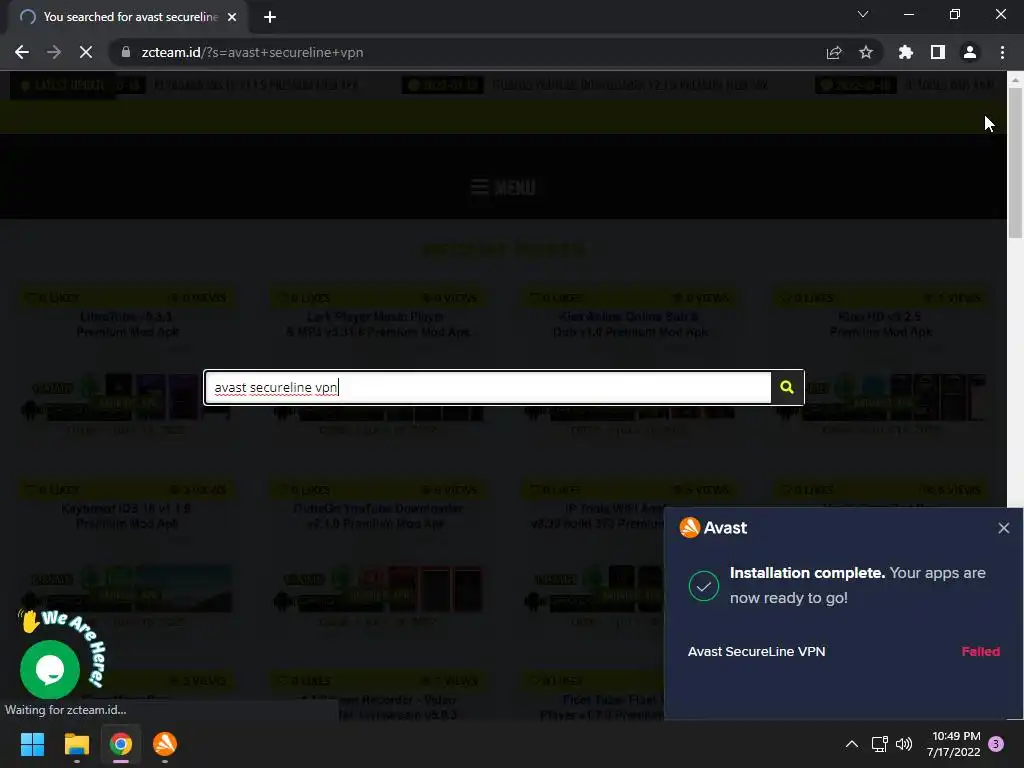Screen dimensions: 1024x768
Task: Open Chrome's three-dot menu
Action: [1002, 52]
